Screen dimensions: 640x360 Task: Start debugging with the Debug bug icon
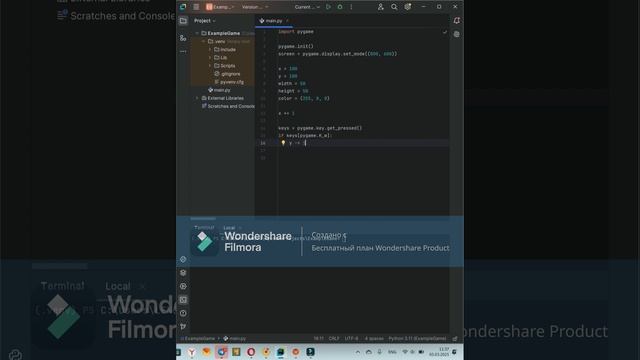[x=340, y=7]
